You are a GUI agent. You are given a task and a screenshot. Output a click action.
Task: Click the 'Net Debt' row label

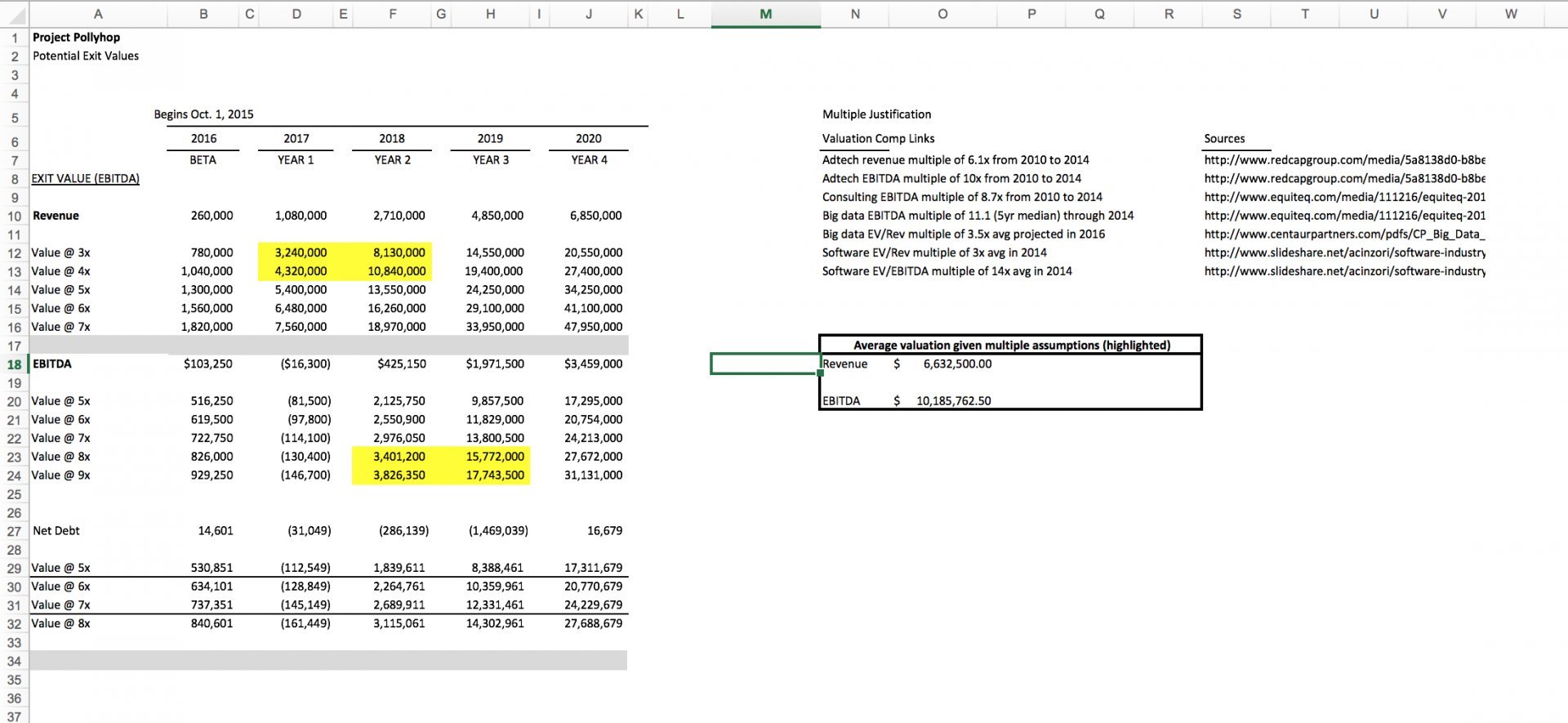pyautogui.click(x=56, y=531)
